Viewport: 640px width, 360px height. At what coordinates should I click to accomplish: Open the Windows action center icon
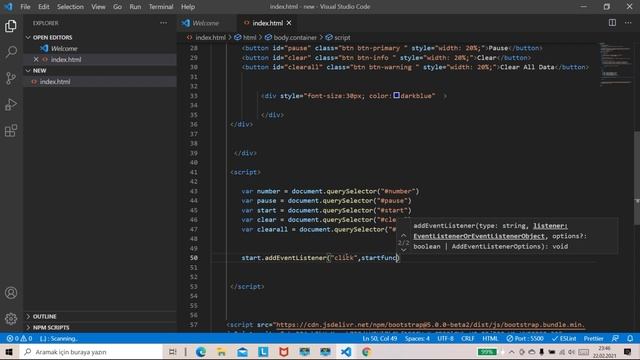pos(627,352)
